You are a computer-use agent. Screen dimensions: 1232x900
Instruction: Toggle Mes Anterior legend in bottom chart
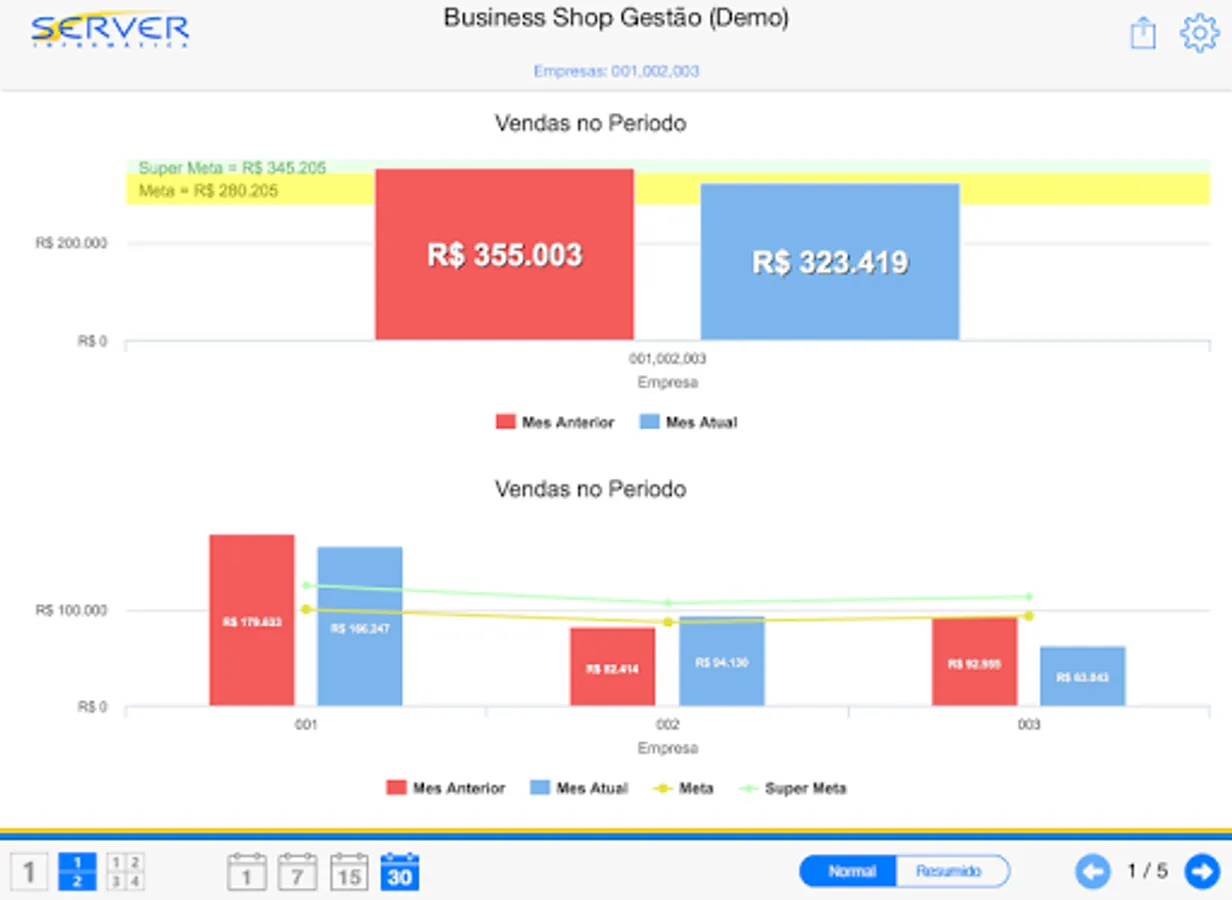[446, 788]
